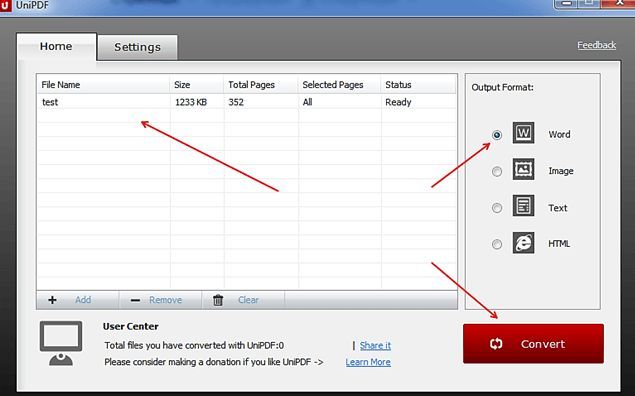Image resolution: width=635 pixels, height=396 pixels.
Task: Click the Image format icon
Action: click(523, 169)
